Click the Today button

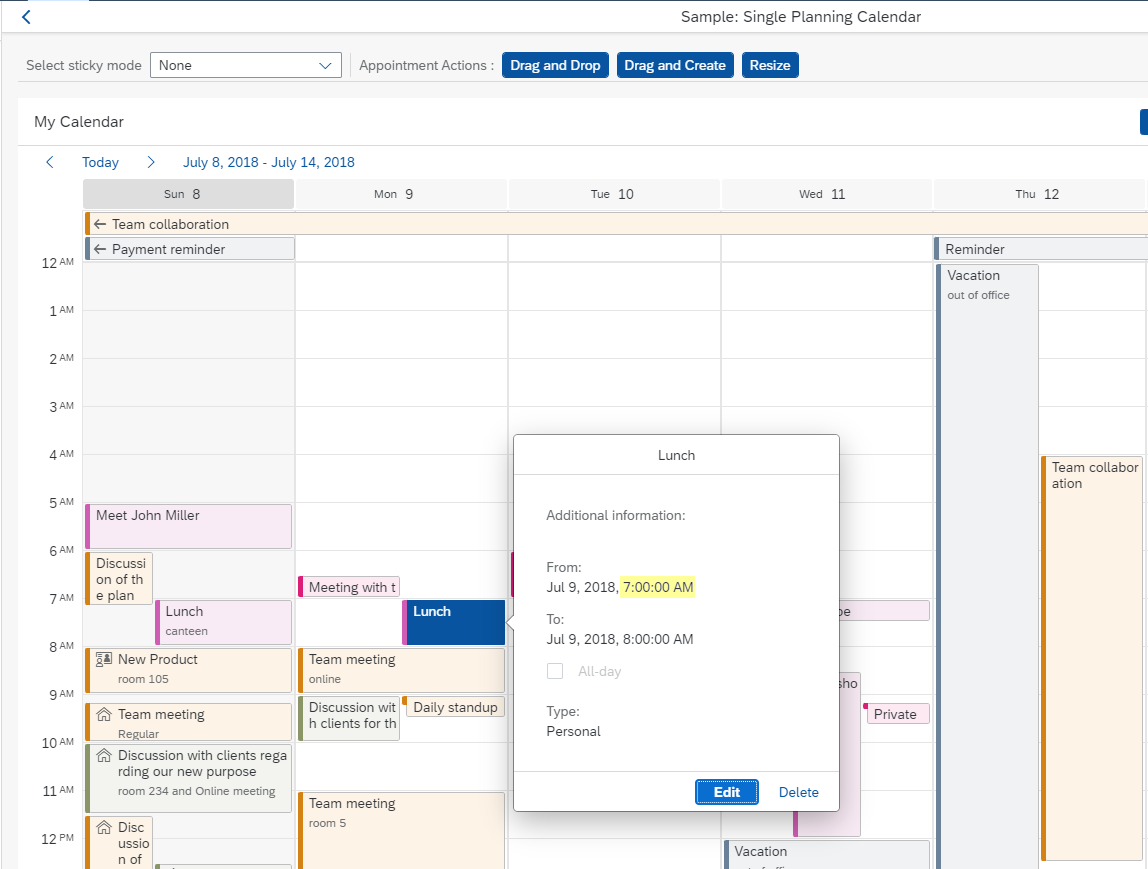click(100, 162)
